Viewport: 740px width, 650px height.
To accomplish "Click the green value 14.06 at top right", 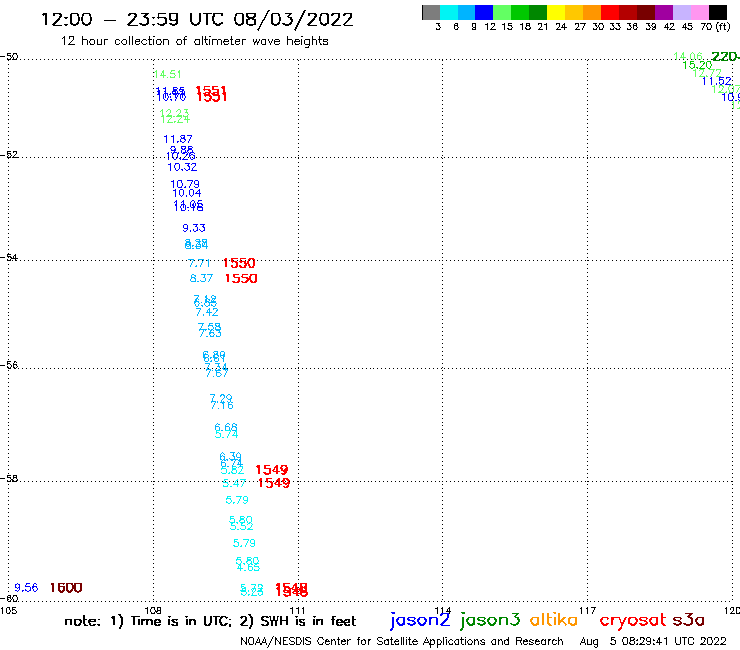I will click(688, 56).
